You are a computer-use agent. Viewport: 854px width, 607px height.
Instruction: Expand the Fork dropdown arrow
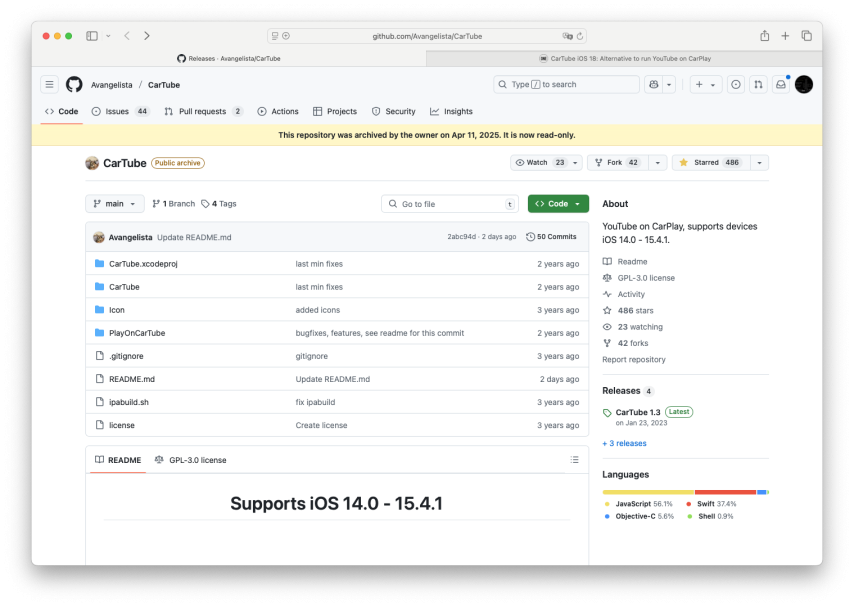click(657, 162)
